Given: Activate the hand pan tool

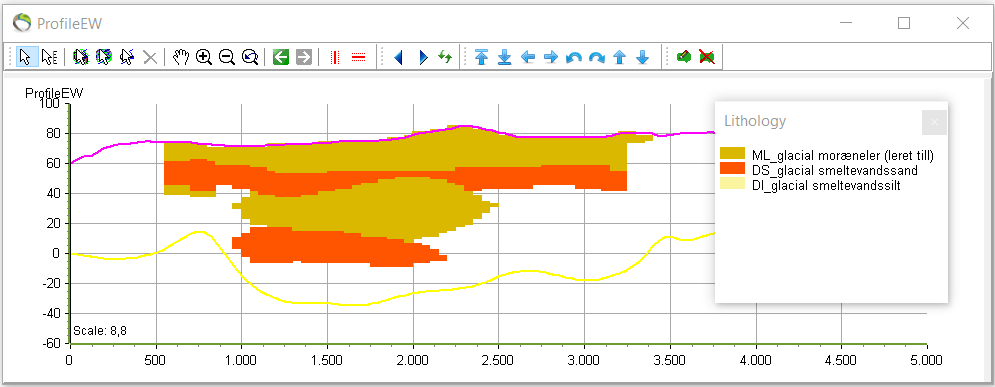Looking at the screenshot, I should click(x=181, y=57).
